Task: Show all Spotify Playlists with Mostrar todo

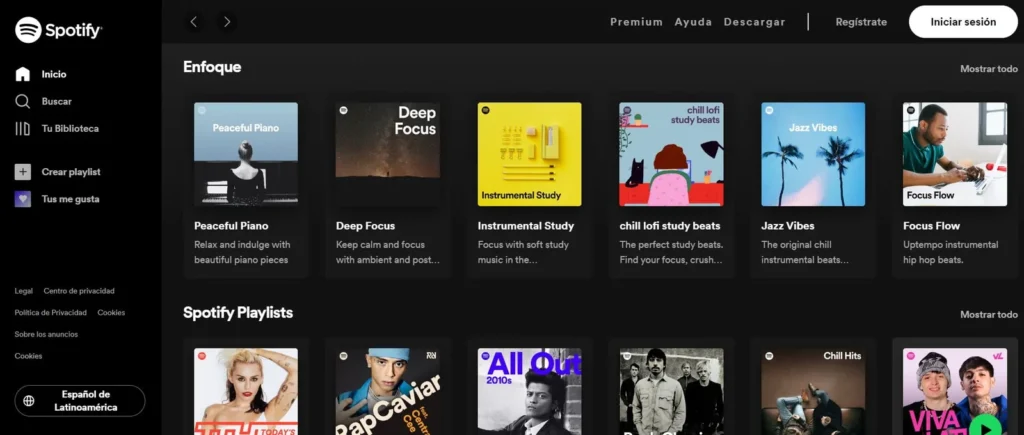Action: click(989, 314)
